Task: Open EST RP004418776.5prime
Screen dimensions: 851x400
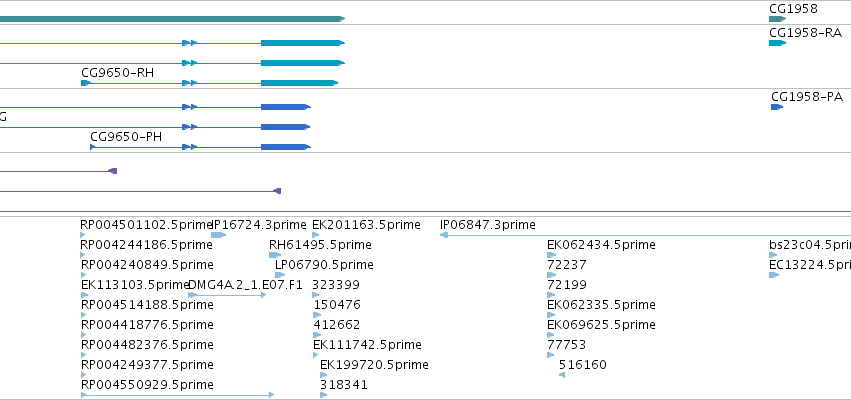Action: click(147, 325)
